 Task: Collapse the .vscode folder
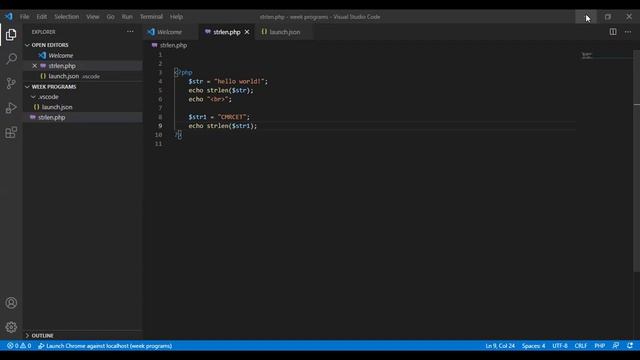33,97
